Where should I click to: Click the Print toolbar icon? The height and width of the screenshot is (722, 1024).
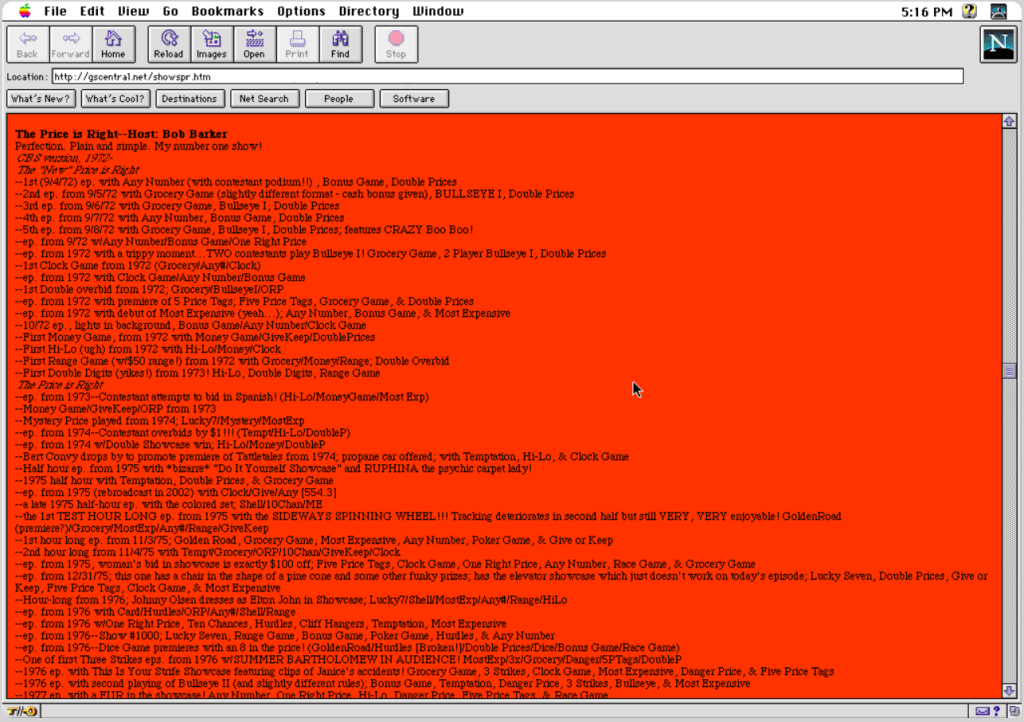coord(297,43)
